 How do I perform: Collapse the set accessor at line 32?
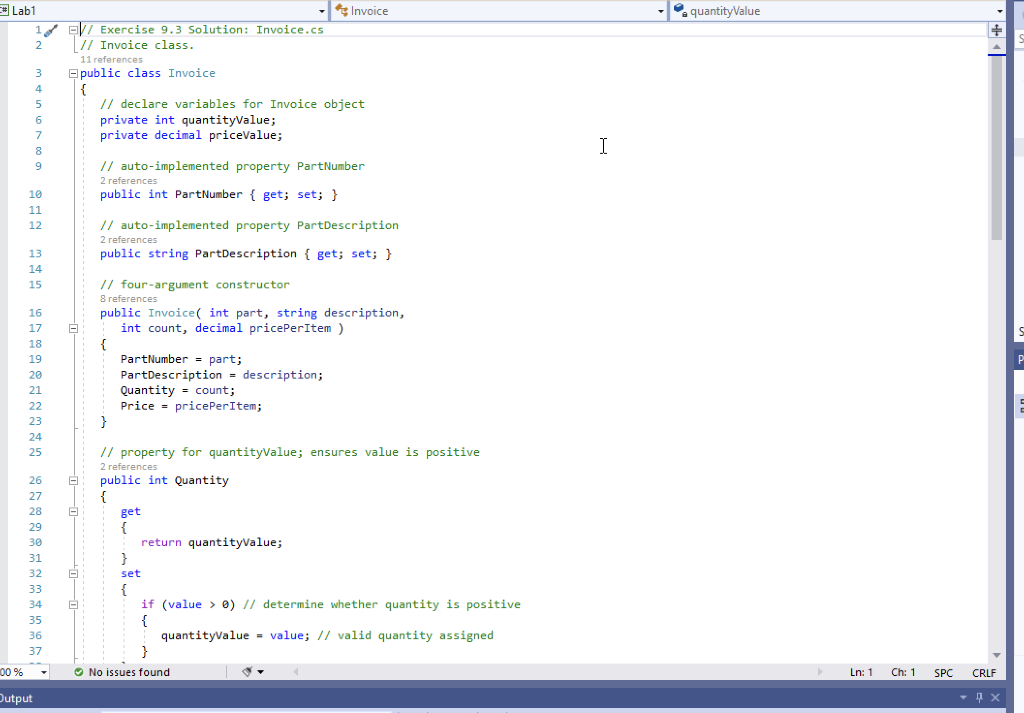click(x=73, y=574)
